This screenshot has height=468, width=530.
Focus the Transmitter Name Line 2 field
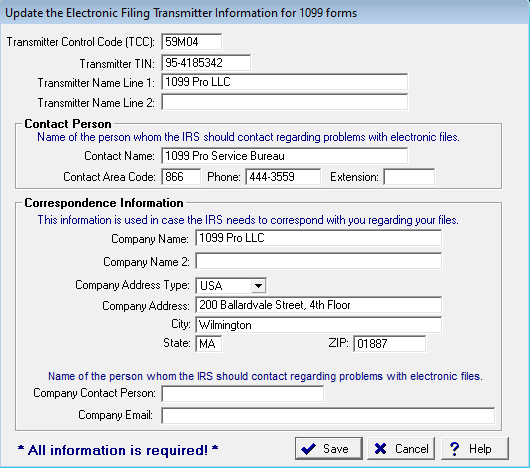pyautogui.click(x=284, y=102)
